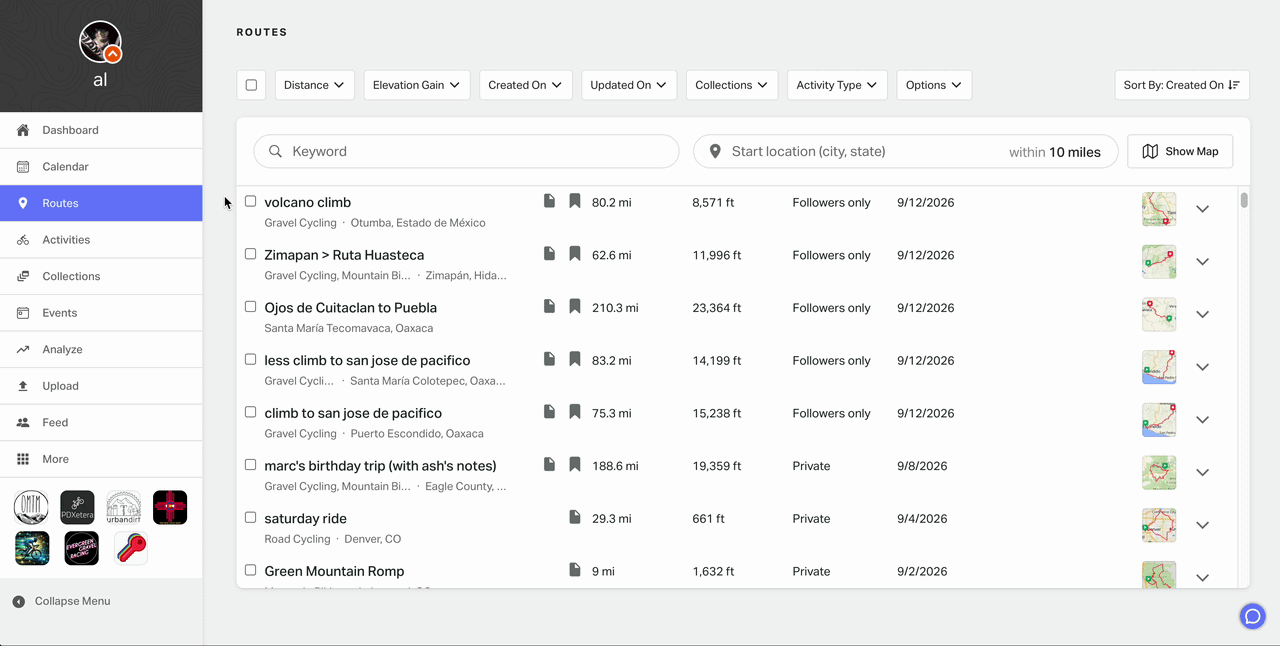Image resolution: width=1280 pixels, height=646 pixels.
Task: Check the marc's birthday trip checkbox
Action: [x=251, y=464]
